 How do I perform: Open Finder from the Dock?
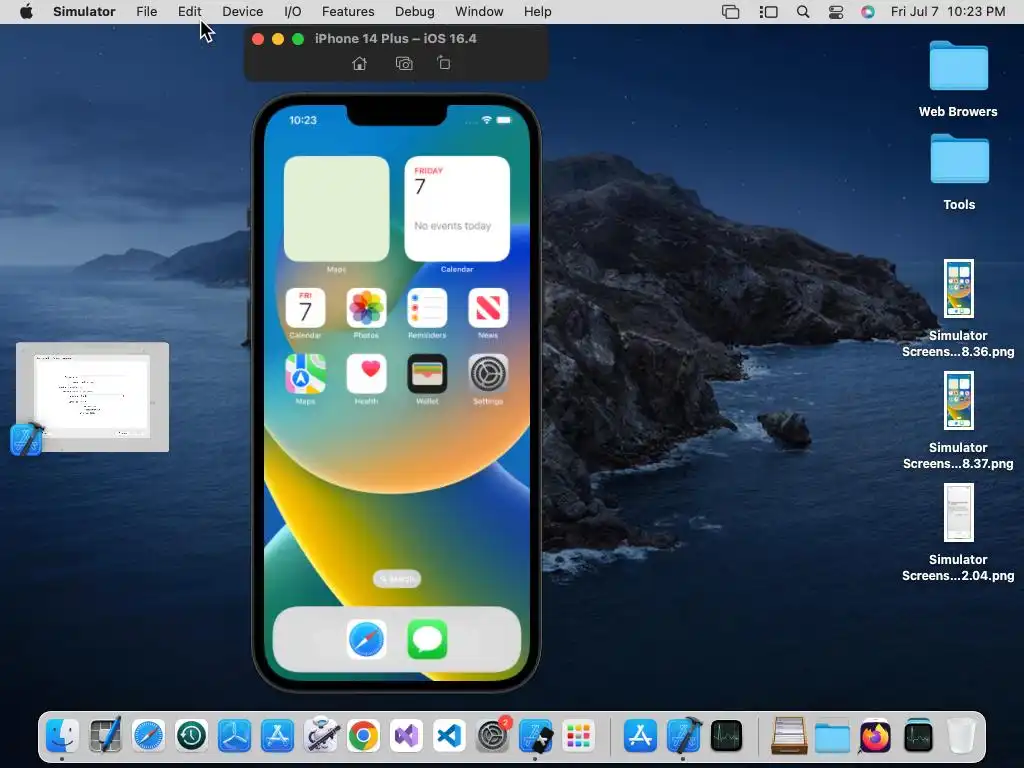click(x=62, y=736)
